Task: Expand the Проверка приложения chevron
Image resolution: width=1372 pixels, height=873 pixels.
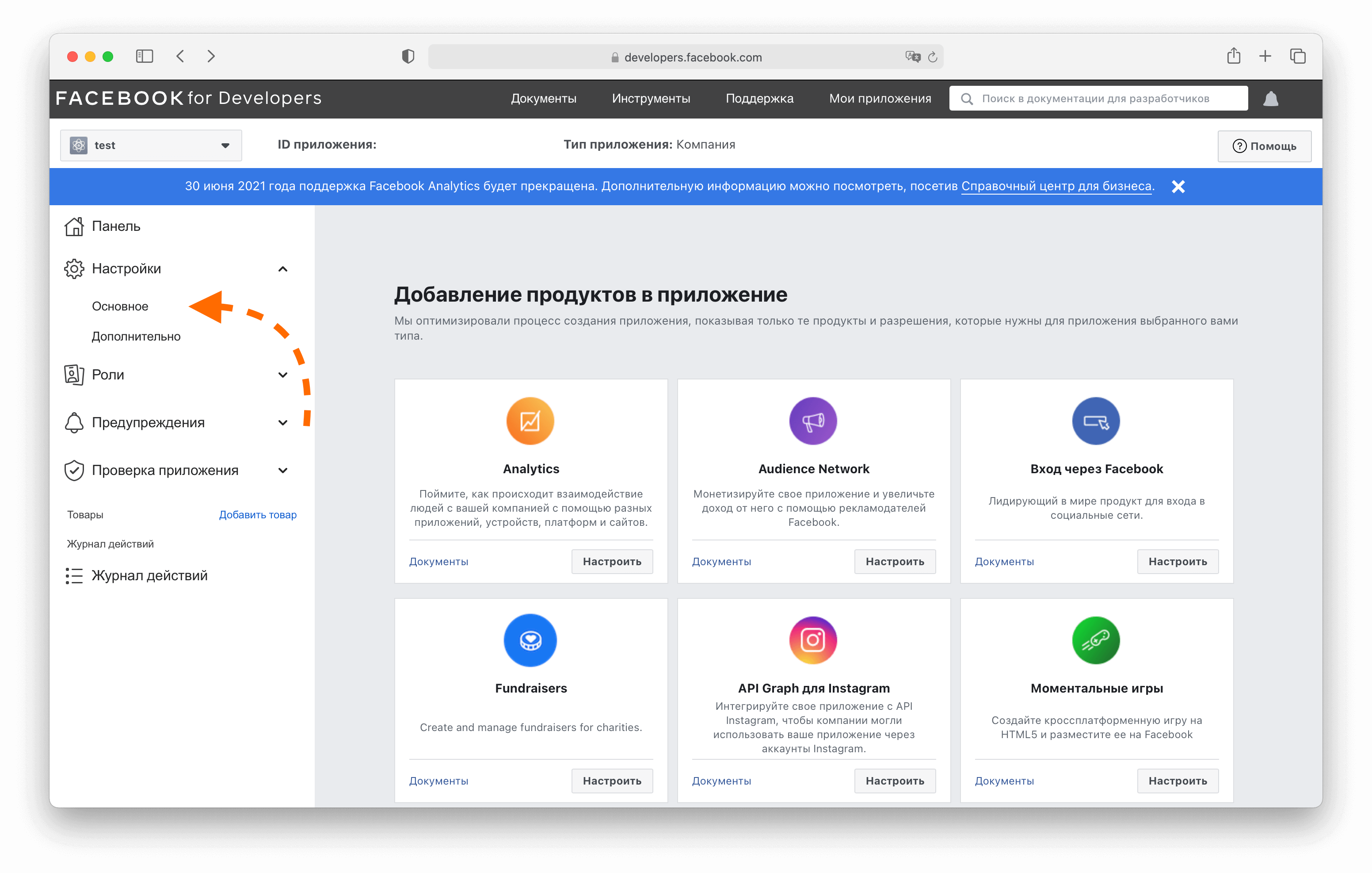Action: [282, 471]
